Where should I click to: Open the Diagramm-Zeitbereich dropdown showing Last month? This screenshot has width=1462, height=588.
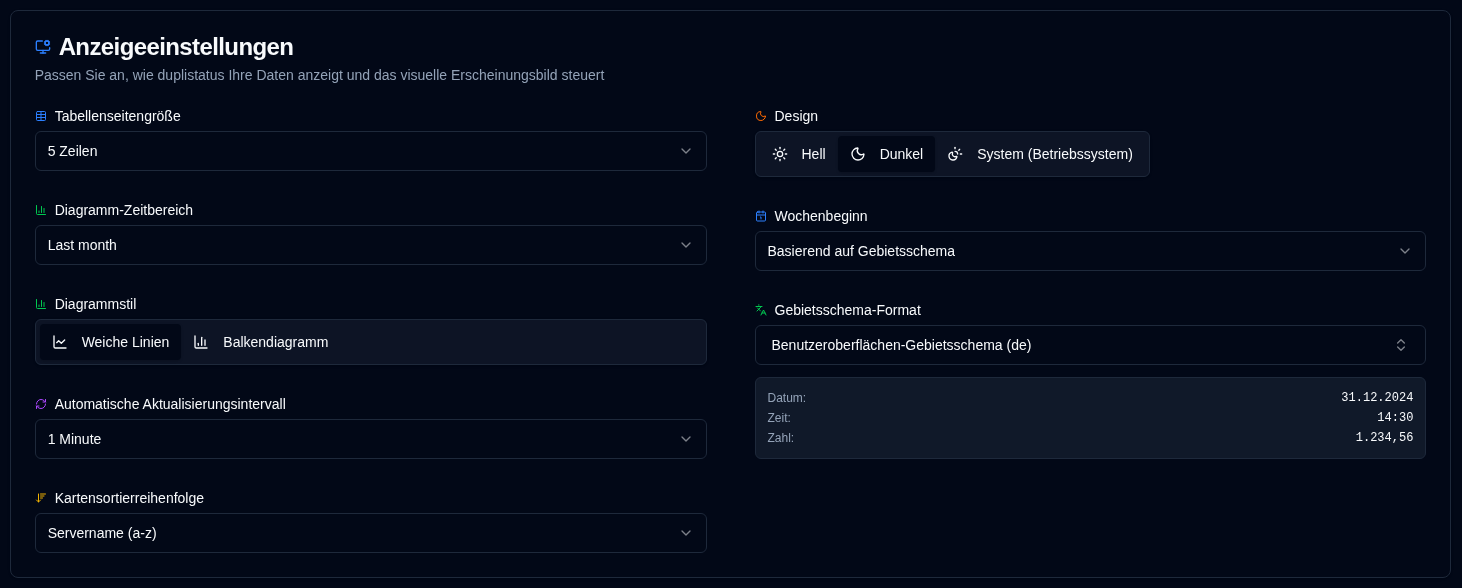point(371,245)
